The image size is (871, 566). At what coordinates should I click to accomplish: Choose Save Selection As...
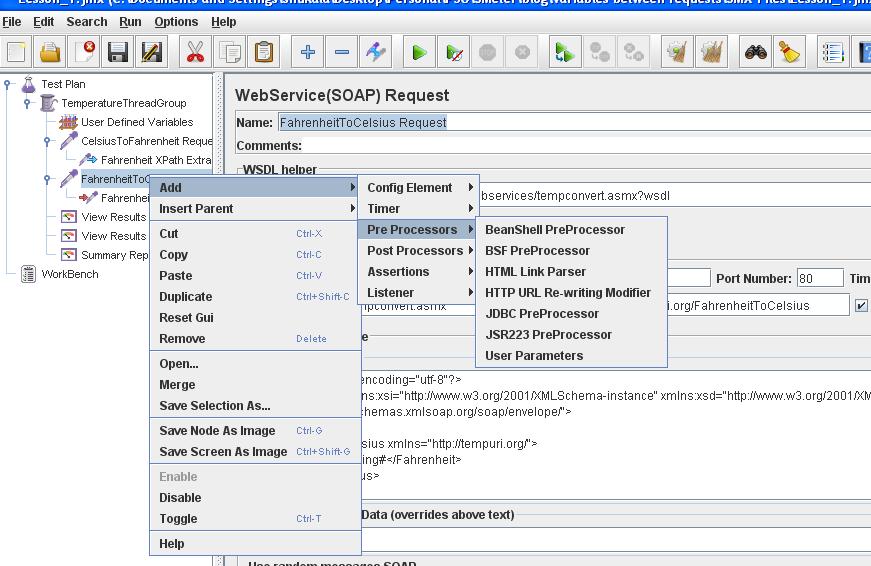pyautogui.click(x=256, y=405)
